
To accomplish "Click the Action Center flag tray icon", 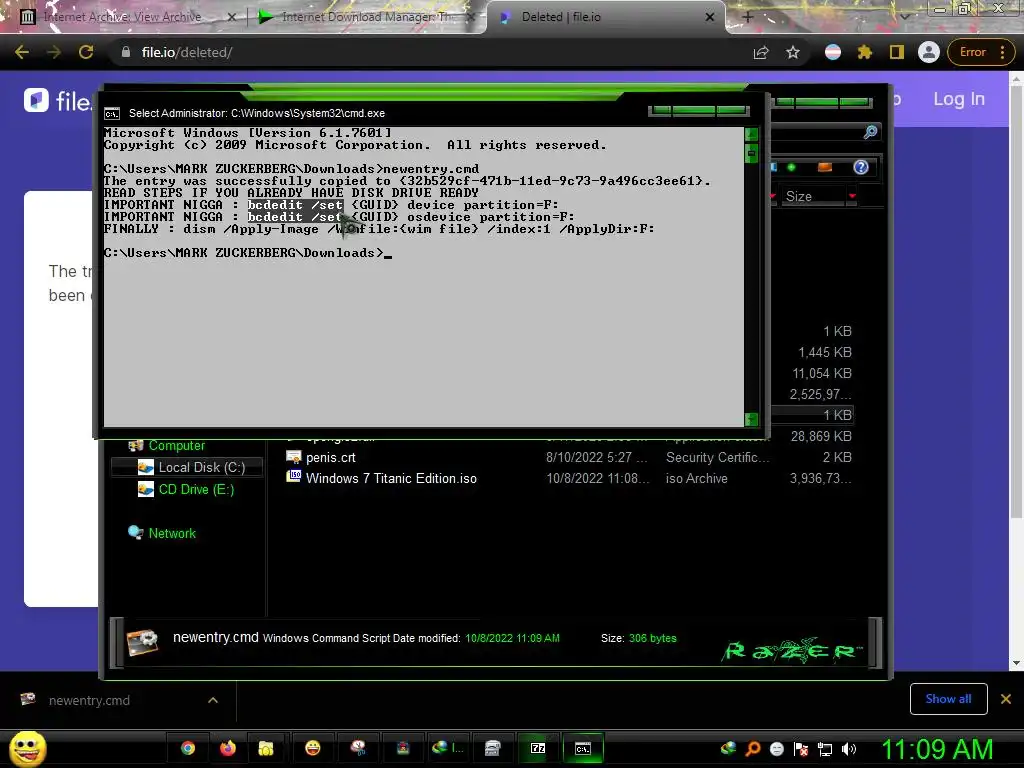I will (x=801, y=749).
